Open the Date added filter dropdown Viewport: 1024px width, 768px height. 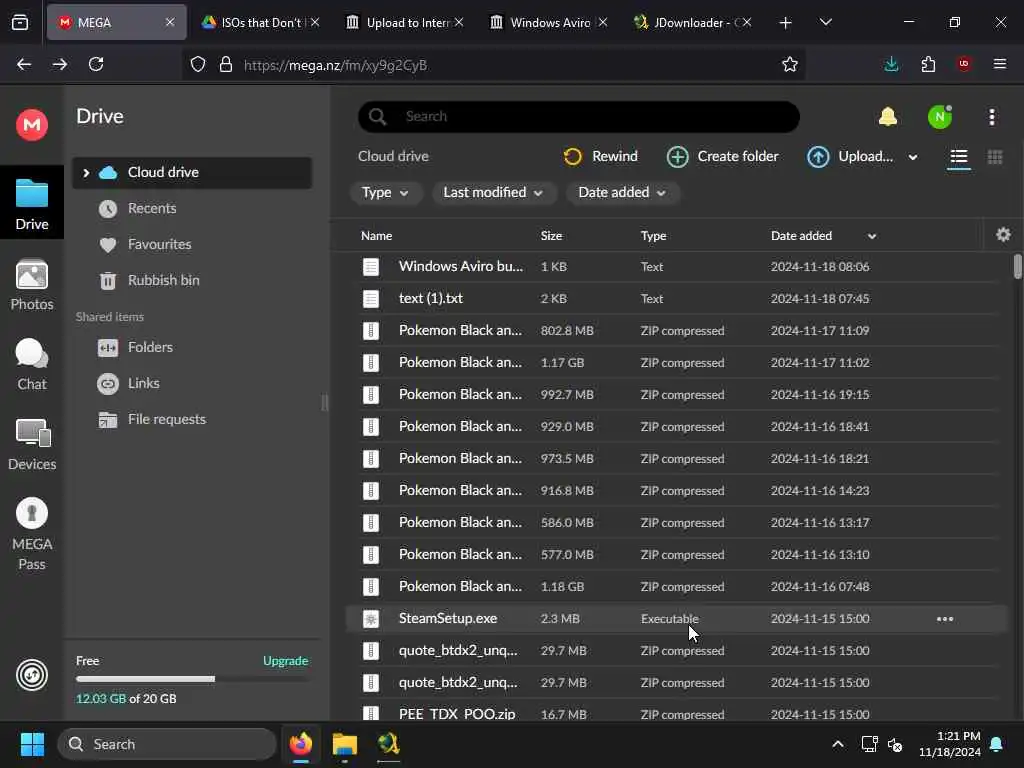click(622, 193)
